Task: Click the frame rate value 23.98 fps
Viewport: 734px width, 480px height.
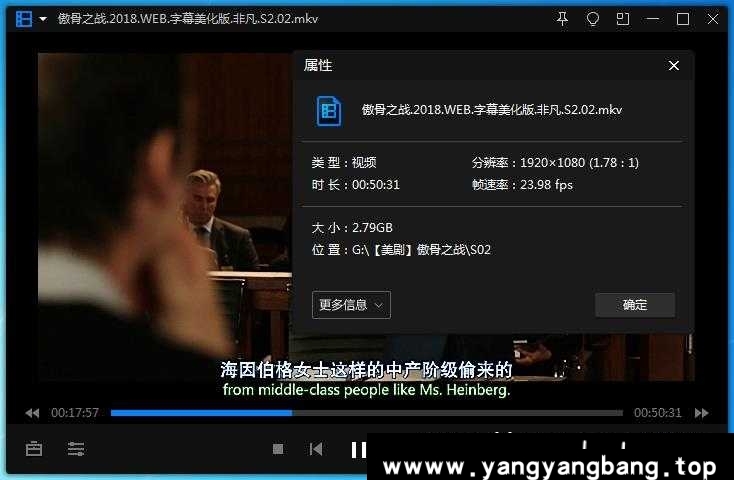Action: click(x=546, y=185)
